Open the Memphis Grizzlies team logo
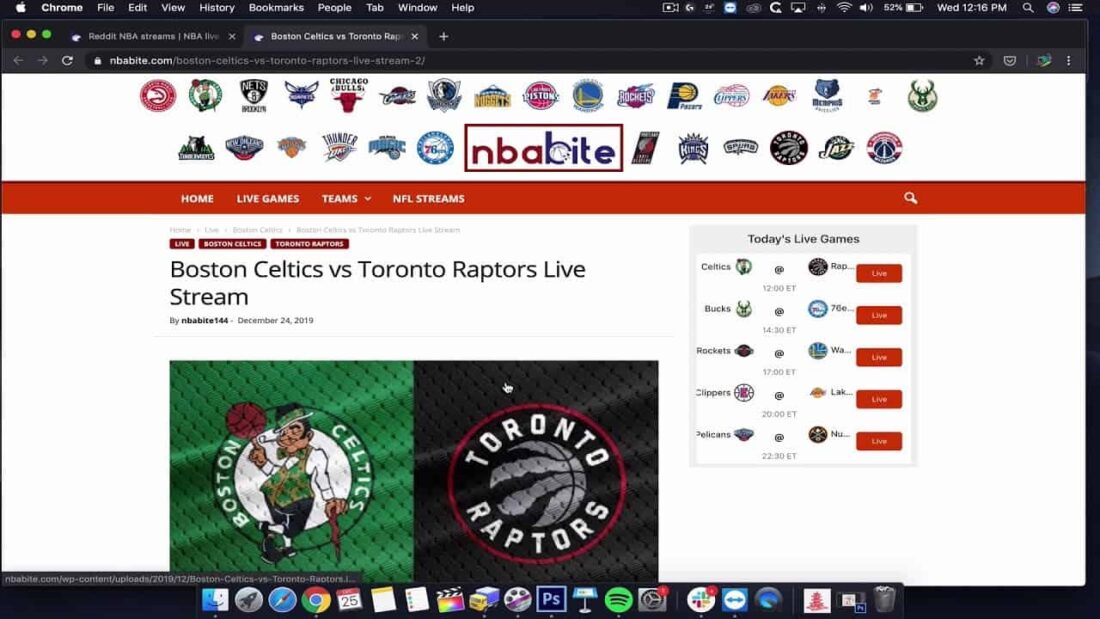This screenshot has width=1100, height=619. [x=827, y=95]
